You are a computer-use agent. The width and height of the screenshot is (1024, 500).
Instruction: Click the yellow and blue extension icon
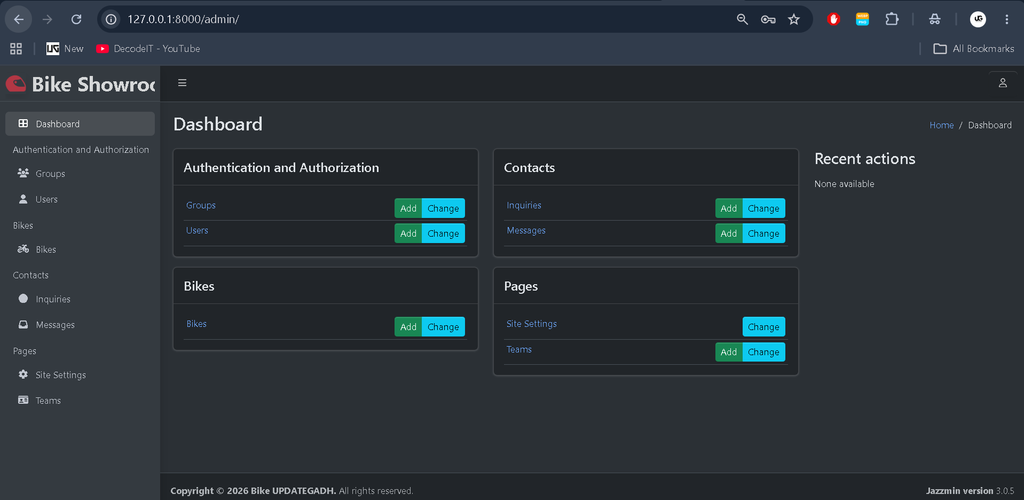click(863, 20)
